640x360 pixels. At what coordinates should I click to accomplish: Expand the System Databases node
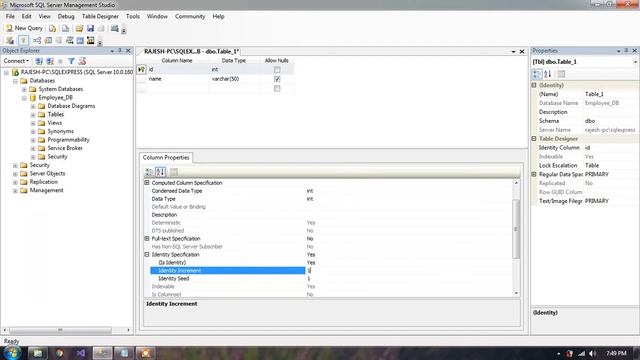tap(24, 89)
